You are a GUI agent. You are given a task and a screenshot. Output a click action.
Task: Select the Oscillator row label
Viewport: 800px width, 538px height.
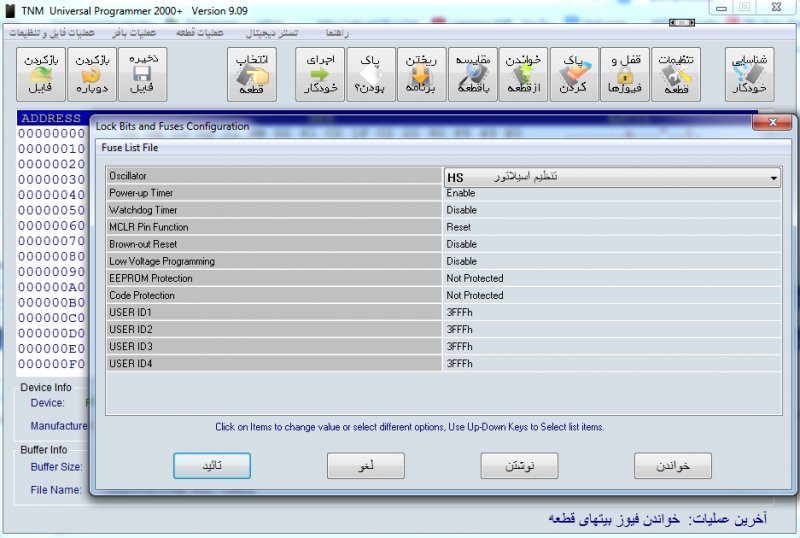[x=274, y=176]
